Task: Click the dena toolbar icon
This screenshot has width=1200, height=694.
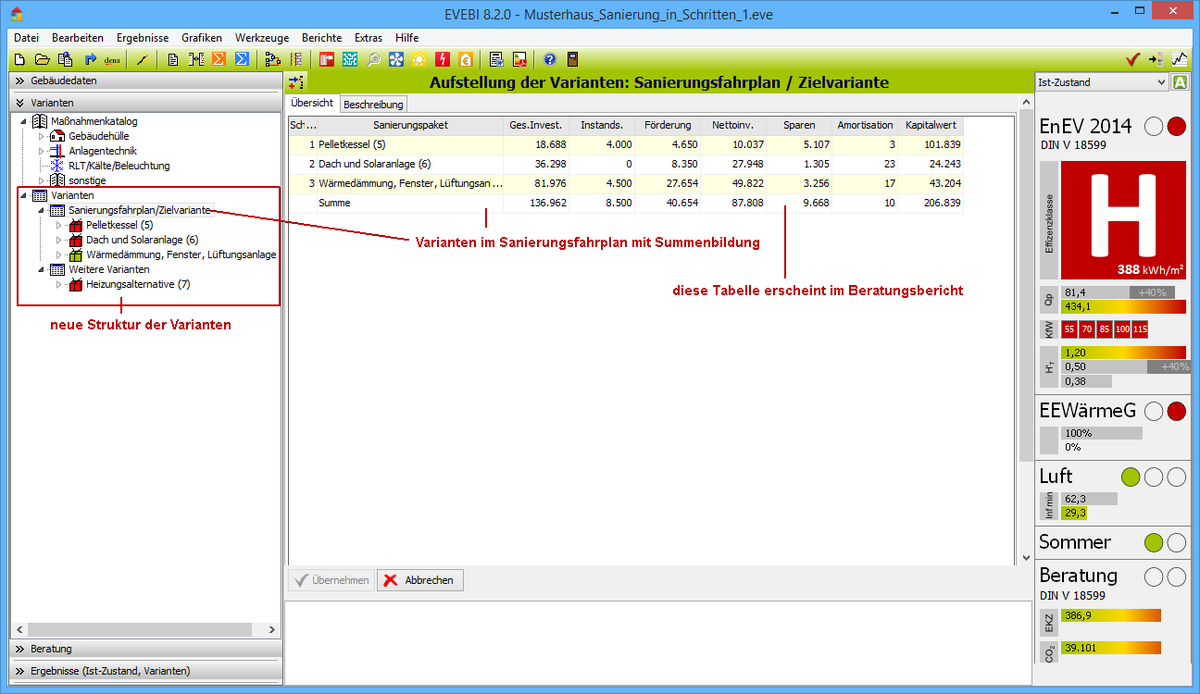Action: point(112,59)
